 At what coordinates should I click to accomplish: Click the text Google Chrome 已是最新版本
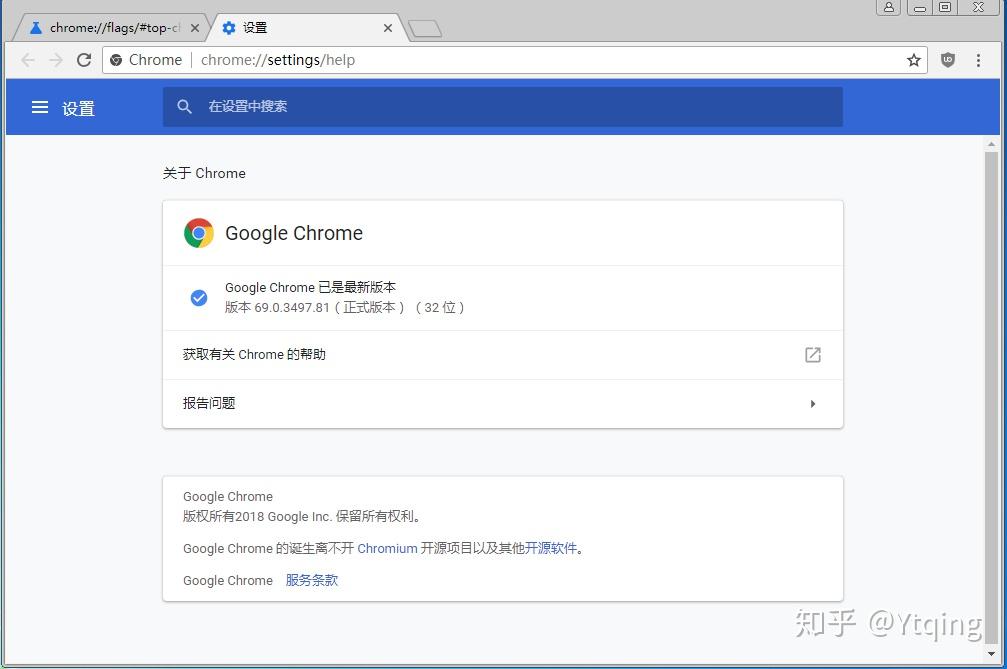click(x=310, y=287)
